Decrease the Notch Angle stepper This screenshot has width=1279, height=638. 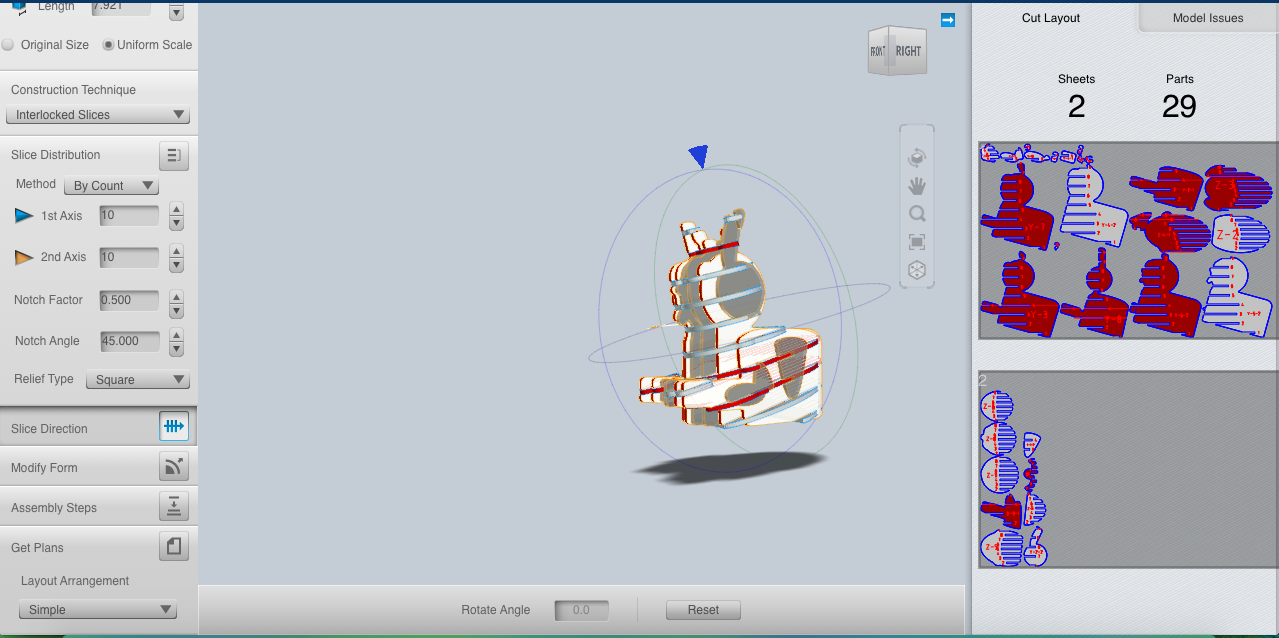[176, 348]
